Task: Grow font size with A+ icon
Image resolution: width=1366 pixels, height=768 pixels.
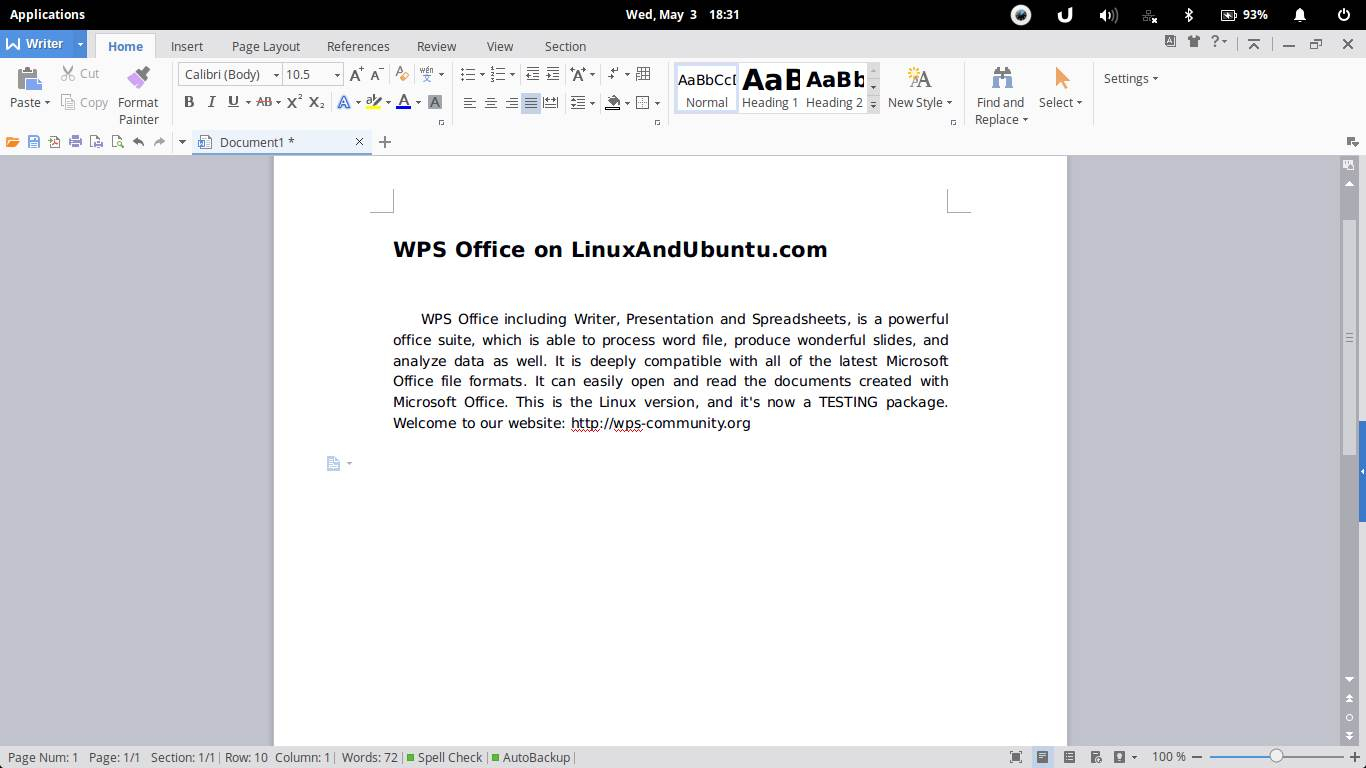Action: pos(356,74)
